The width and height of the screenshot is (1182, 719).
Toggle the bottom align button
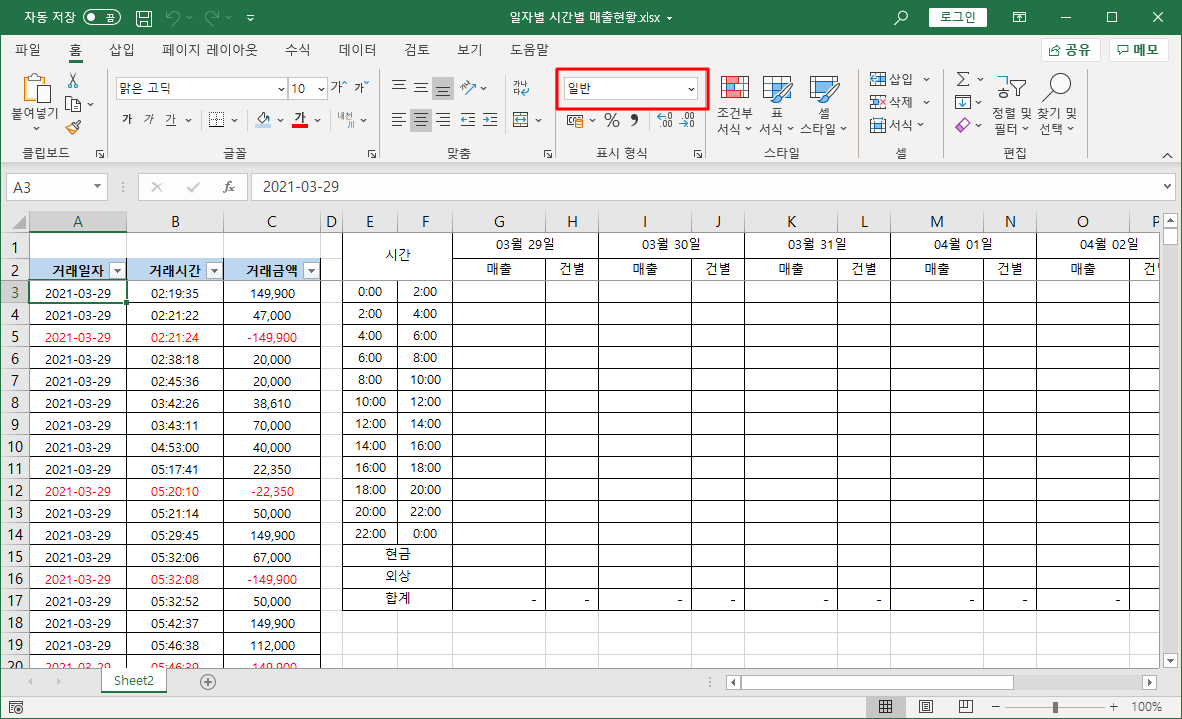(443, 88)
